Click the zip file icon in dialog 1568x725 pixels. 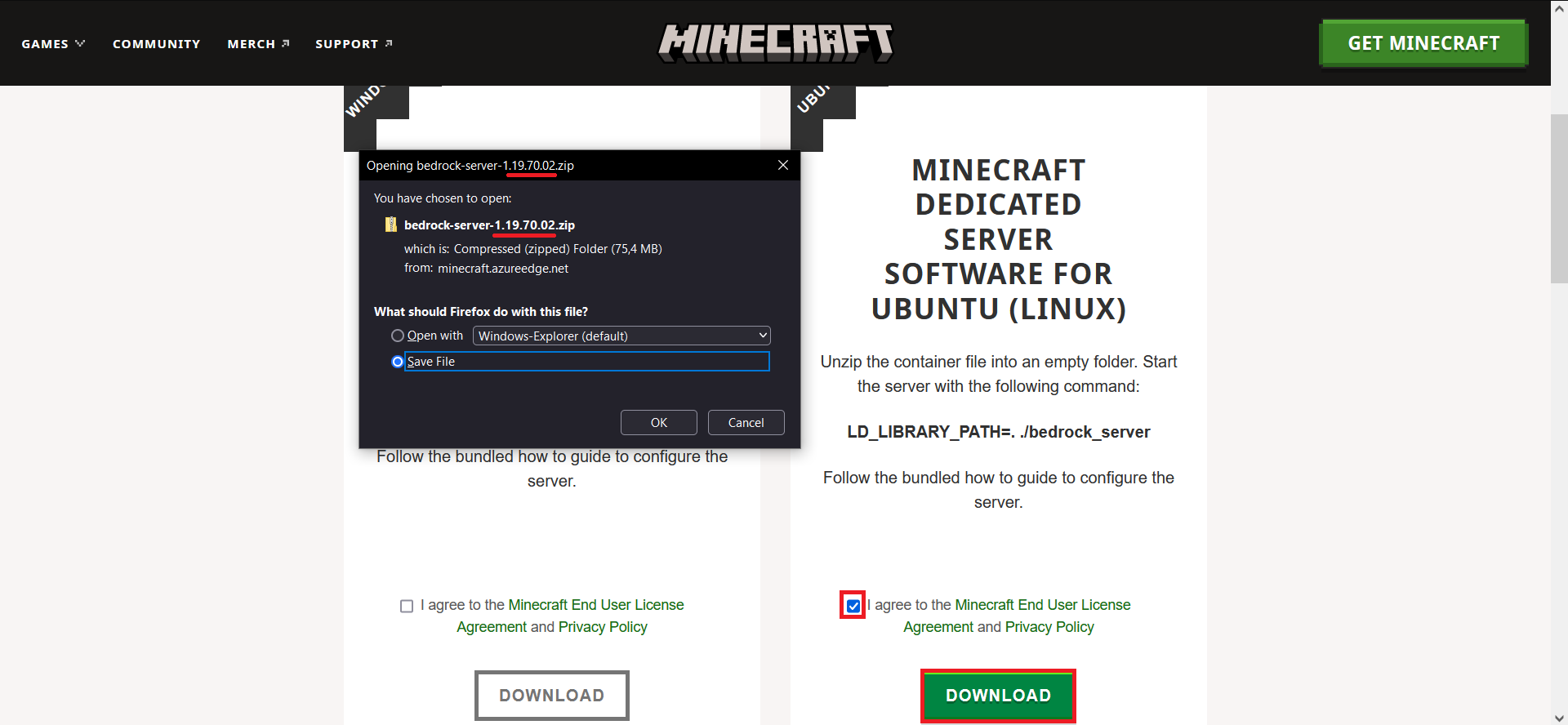pos(391,225)
